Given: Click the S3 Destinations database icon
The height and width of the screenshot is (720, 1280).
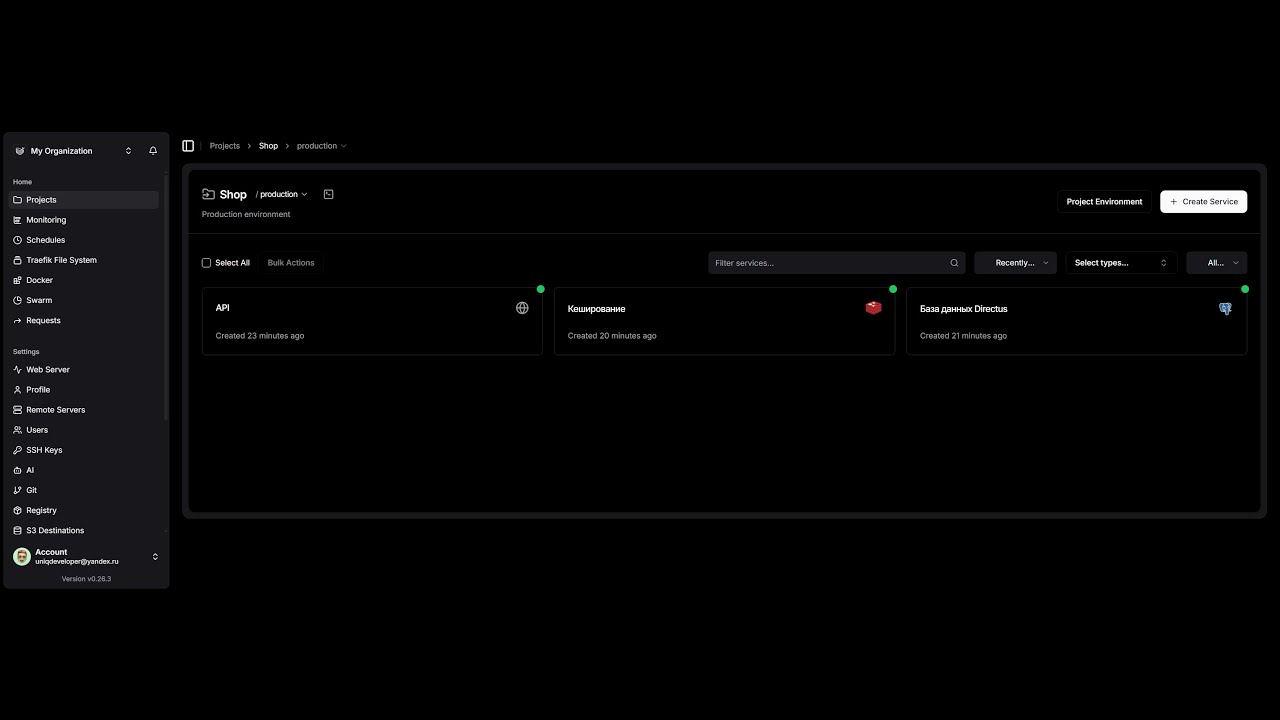Looking at the screenshot, I should (17, 530).
